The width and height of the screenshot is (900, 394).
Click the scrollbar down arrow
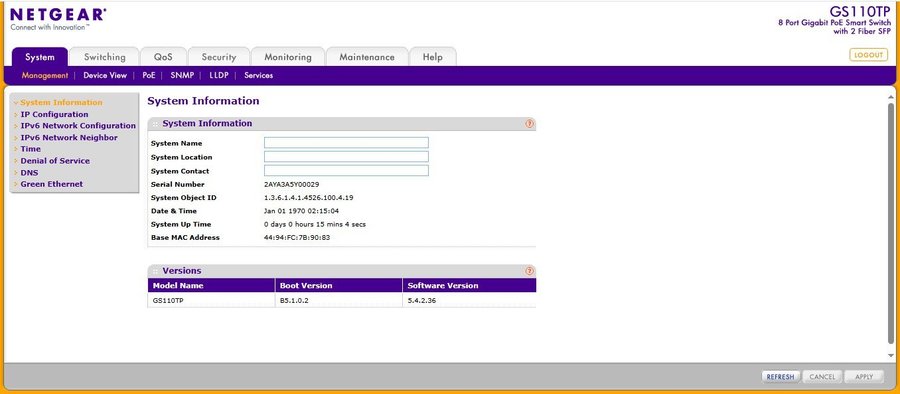click(x=891, y=356)
